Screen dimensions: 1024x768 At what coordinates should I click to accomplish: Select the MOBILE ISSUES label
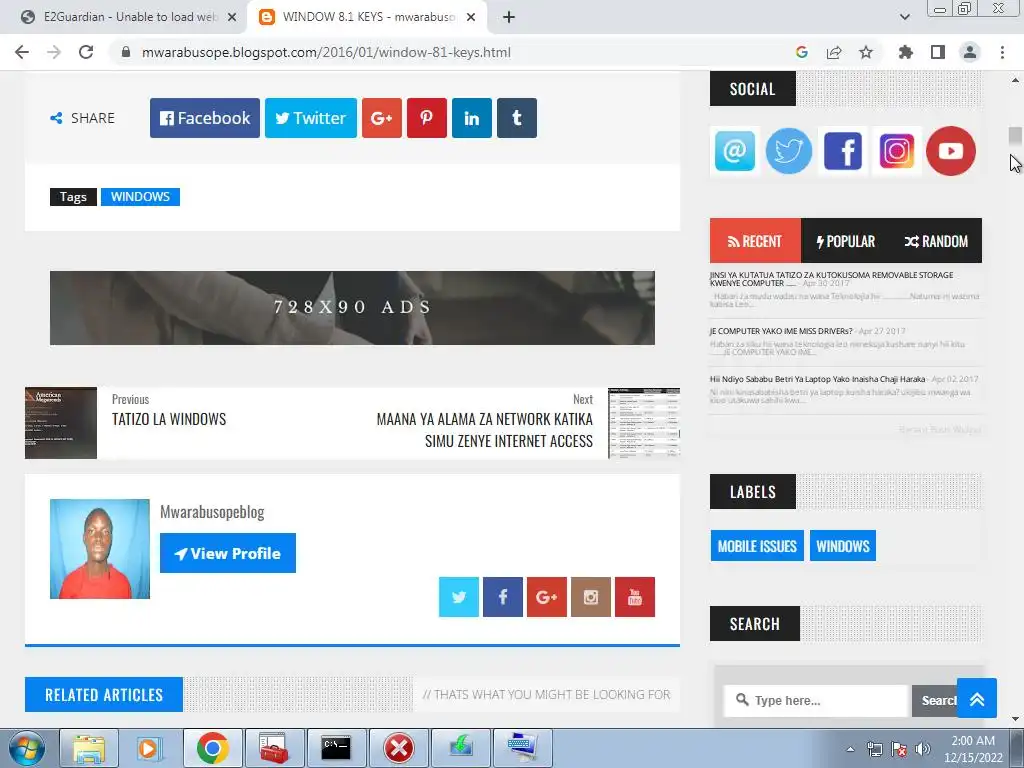757,546
